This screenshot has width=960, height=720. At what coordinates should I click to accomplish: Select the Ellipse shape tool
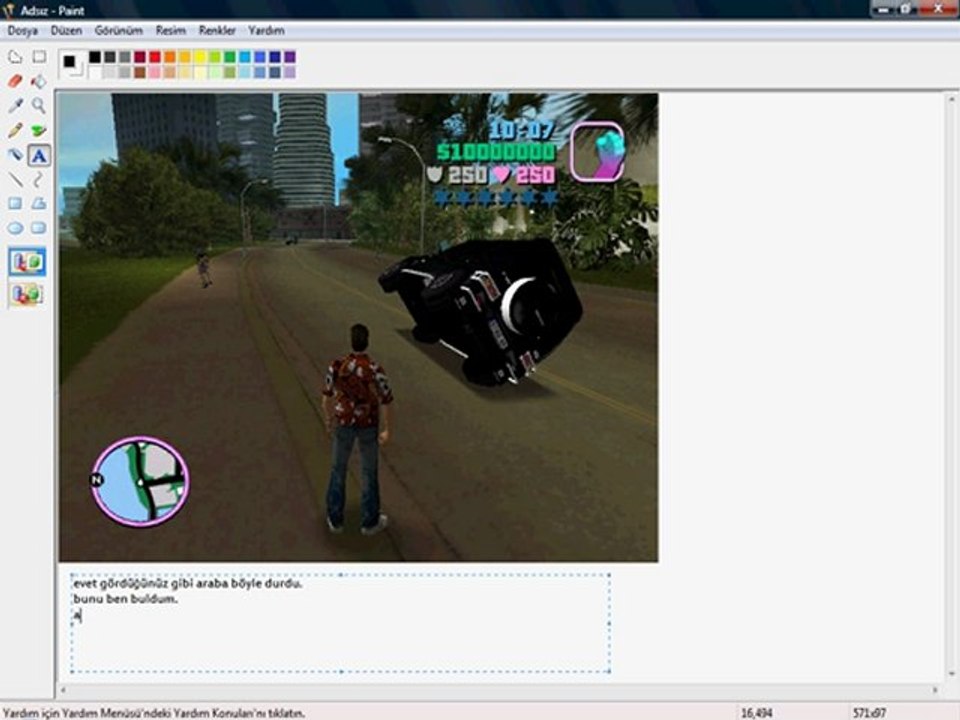click(15, 228)
